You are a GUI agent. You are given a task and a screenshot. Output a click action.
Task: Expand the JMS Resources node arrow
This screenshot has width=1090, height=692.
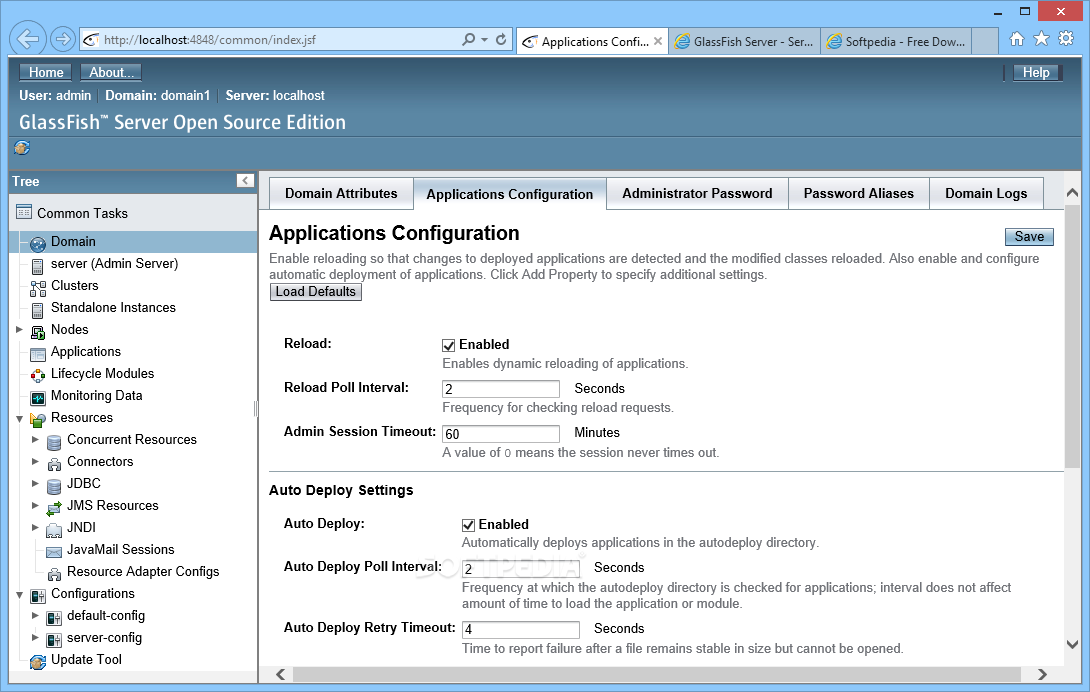pos(35,506)
